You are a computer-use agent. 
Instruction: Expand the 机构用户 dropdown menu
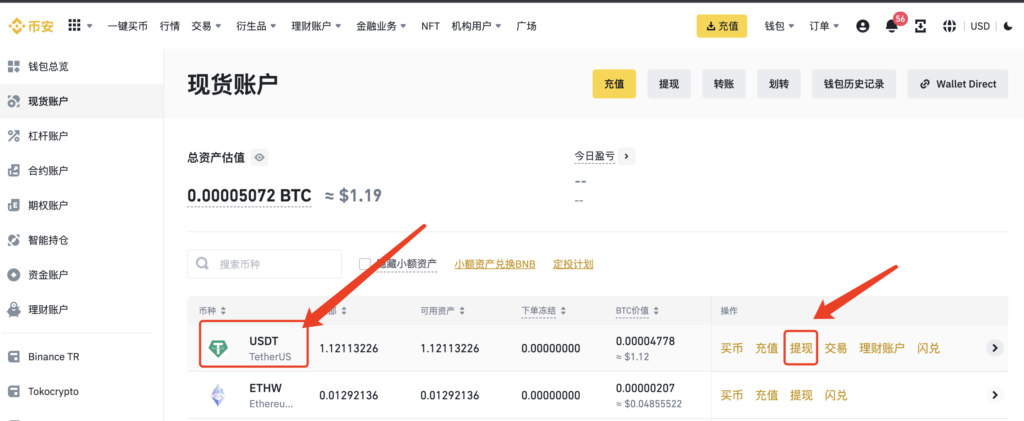click(477, 26)
